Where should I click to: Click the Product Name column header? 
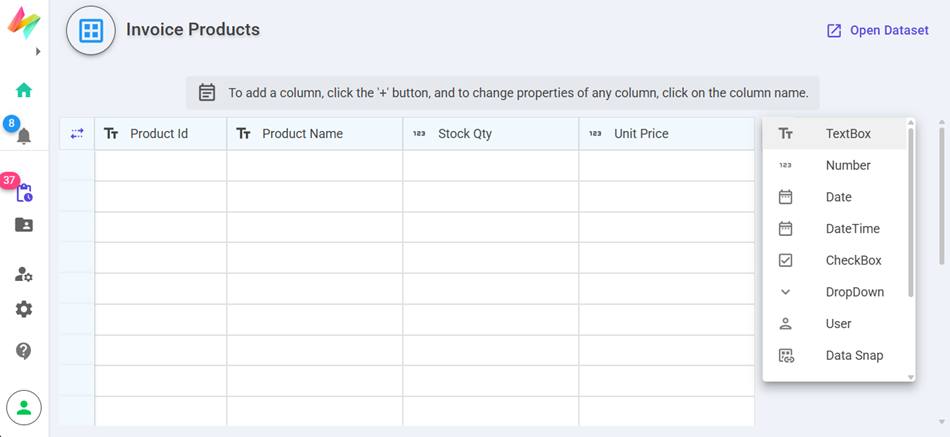(302, 134)
